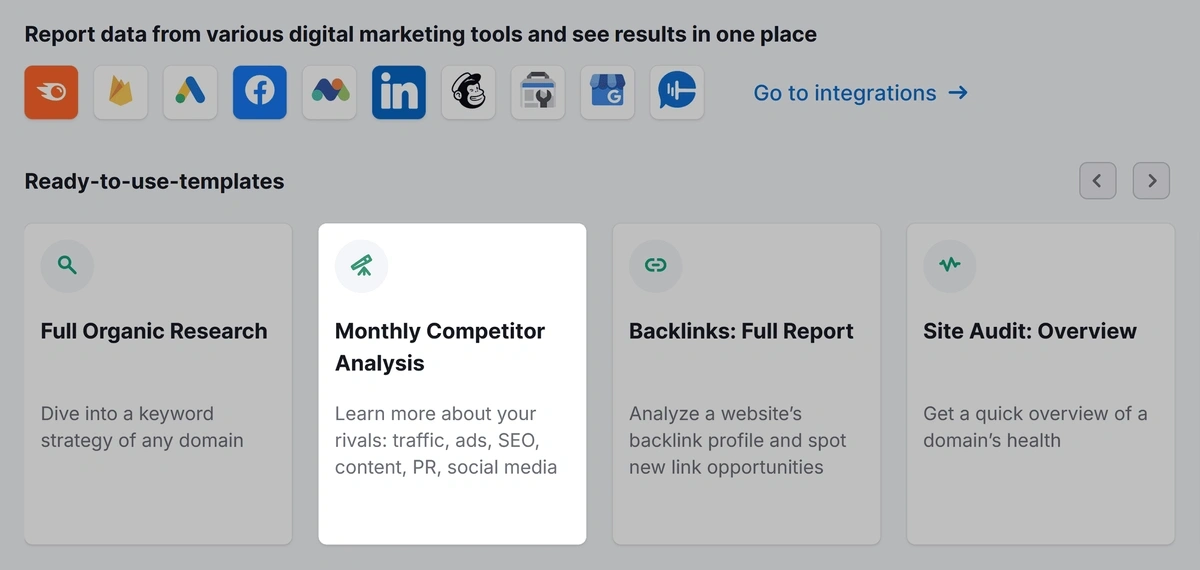Screen dimensions: 1200x570
Task: Click the magnifier icon on Organic Research
Action: coord(67,266)
